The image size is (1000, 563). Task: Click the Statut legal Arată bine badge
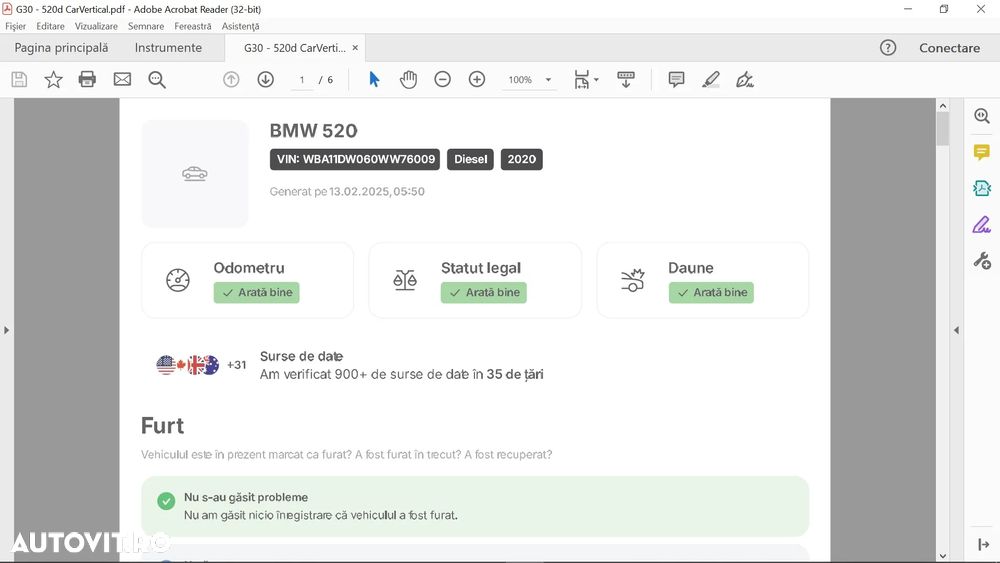pyautogui.click(x=484, y=293)
